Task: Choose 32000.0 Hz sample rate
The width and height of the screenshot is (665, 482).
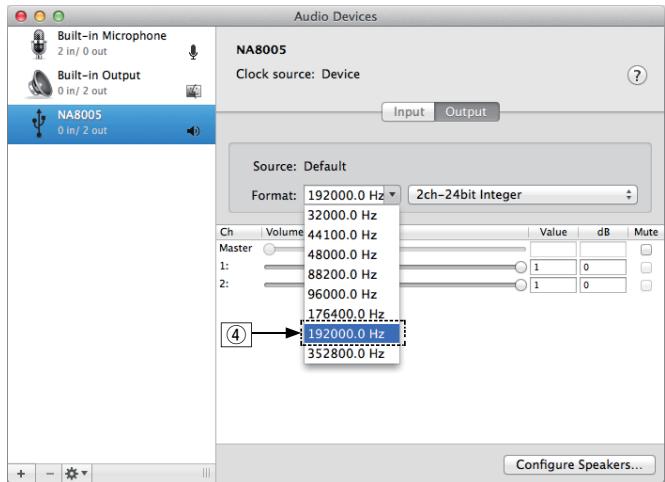Action: pos(352,215)
